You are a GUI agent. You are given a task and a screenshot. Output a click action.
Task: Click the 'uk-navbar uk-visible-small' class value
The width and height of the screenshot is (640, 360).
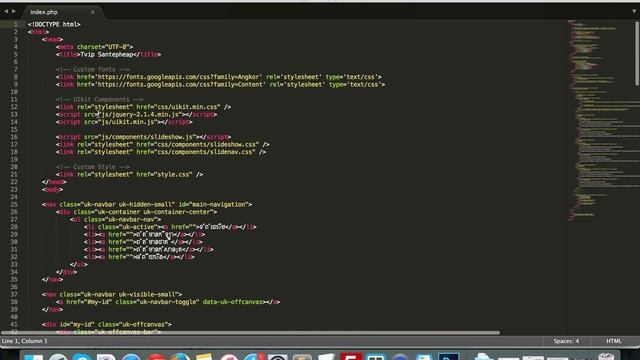point(130,295)
